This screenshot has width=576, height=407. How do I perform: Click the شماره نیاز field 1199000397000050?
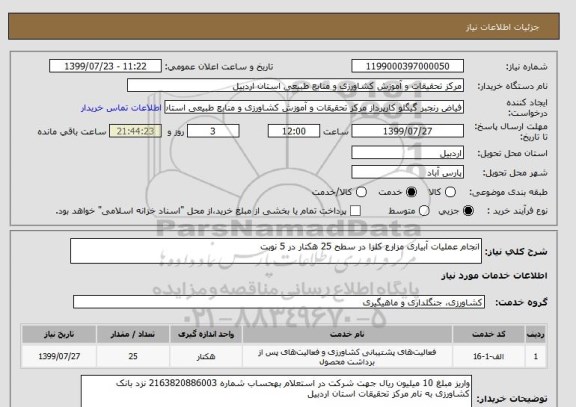point(407,66)
